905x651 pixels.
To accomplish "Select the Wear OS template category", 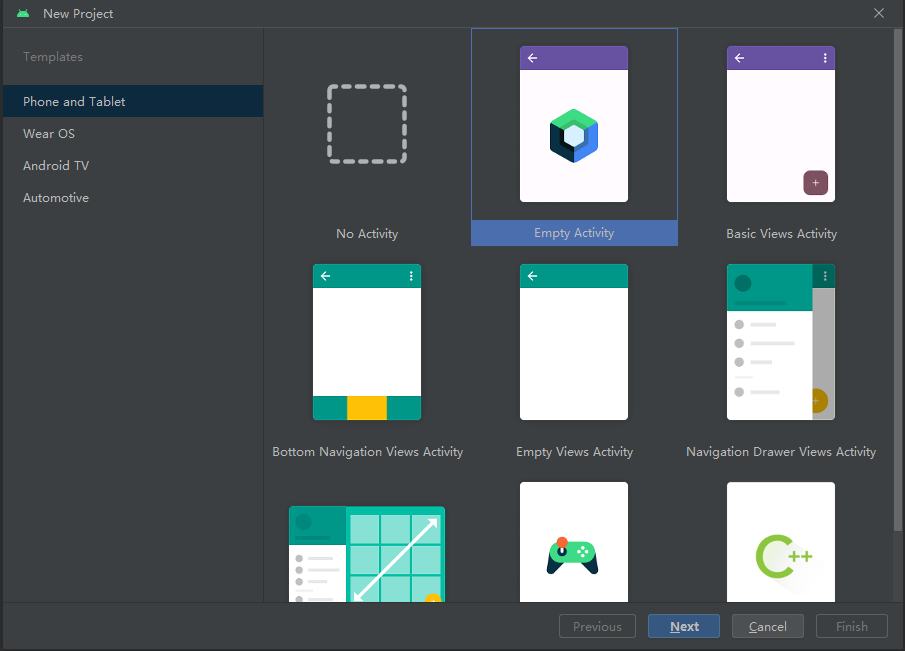I will [133, 133].
